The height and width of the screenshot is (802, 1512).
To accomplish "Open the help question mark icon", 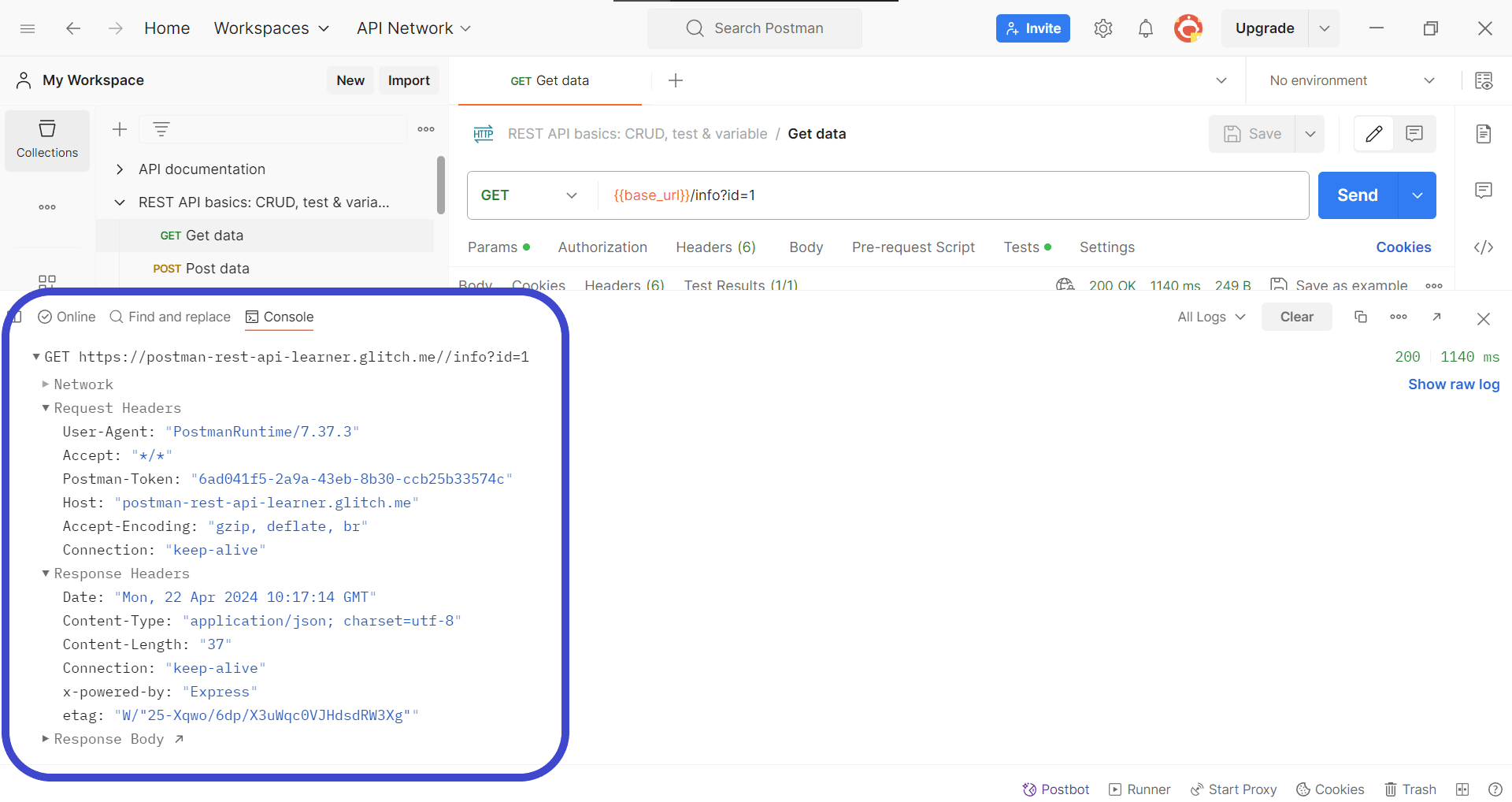I will pos(1495,789).
